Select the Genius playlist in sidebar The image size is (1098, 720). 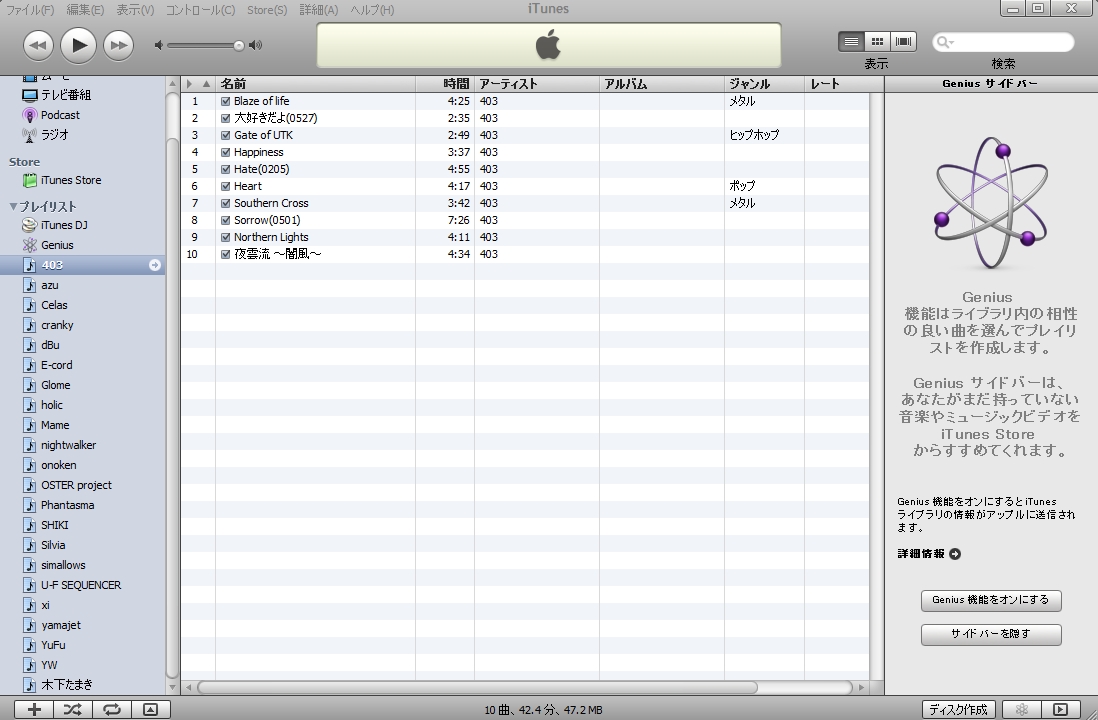coord(57,245)
